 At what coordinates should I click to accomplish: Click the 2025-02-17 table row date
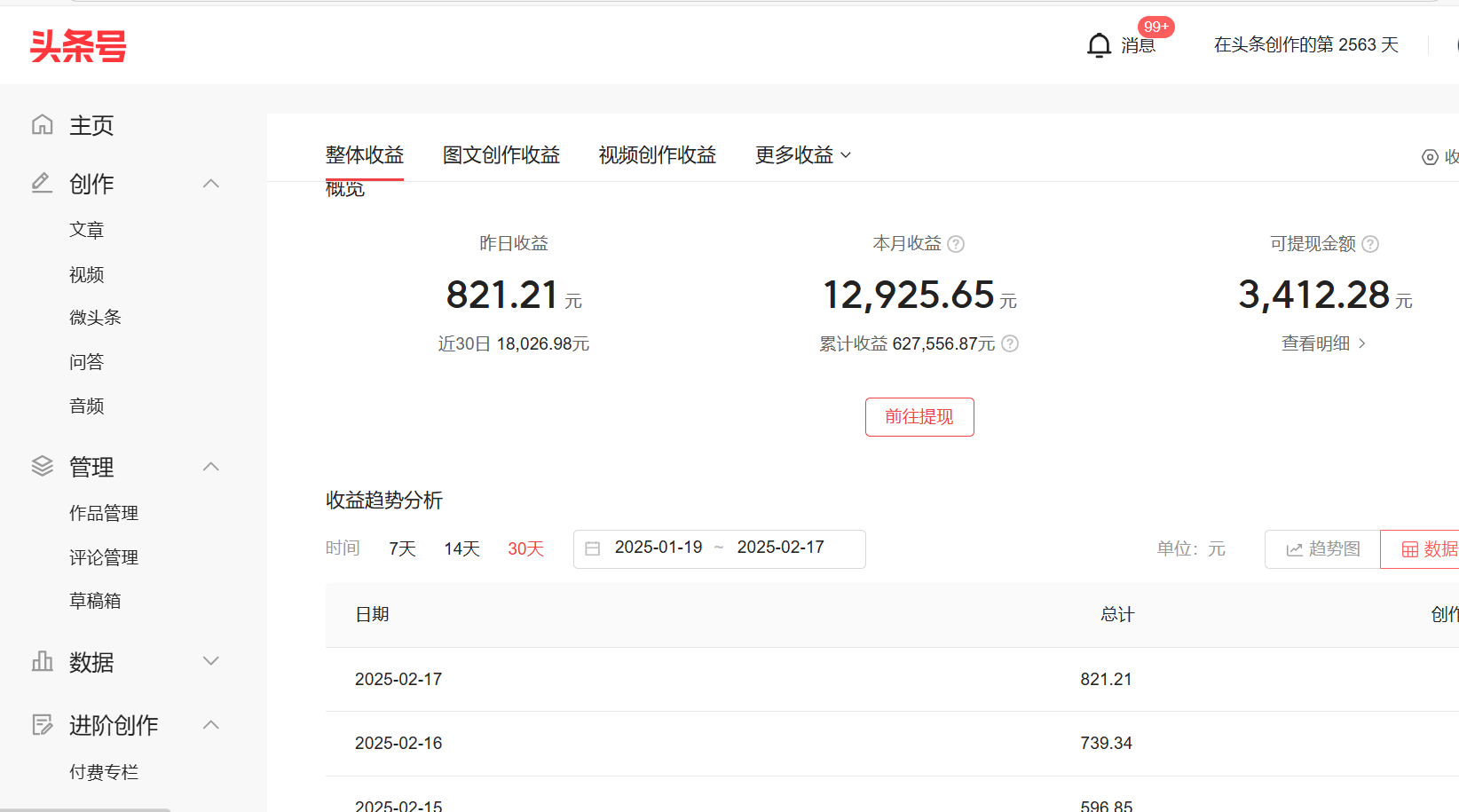pyautogui.click(x=398, y=679)
